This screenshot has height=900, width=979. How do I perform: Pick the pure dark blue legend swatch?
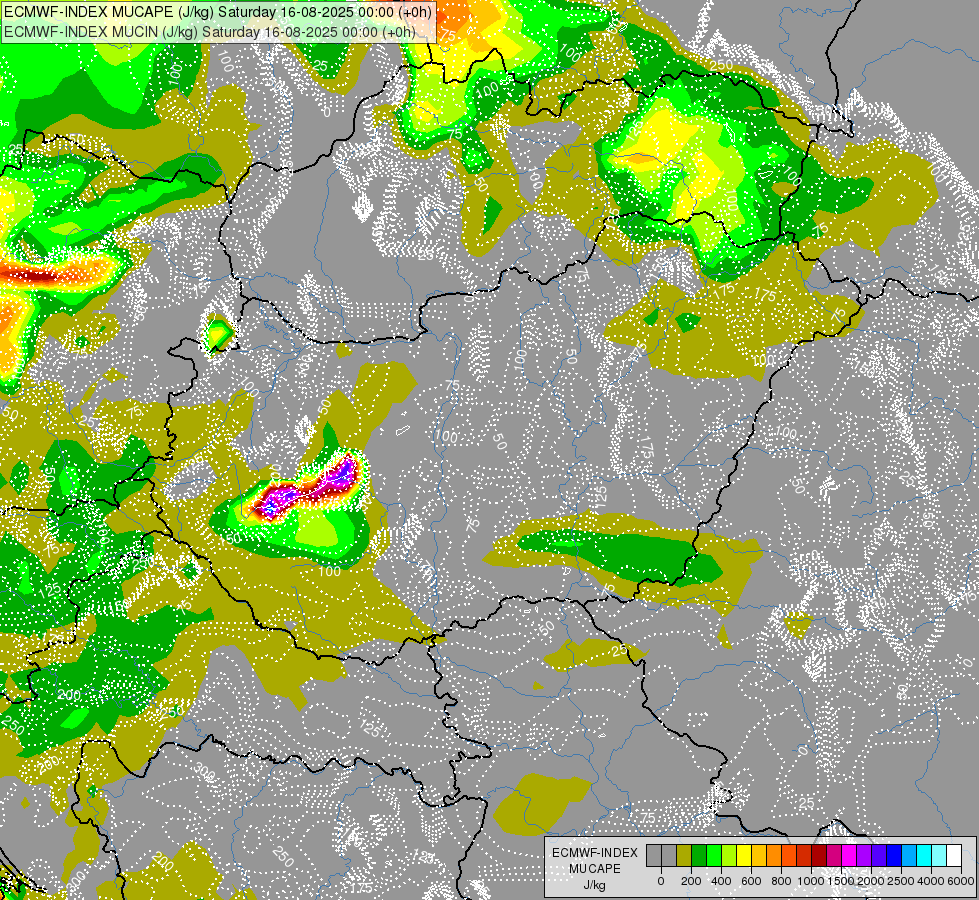pyautogui.click(x=894, y=855)
